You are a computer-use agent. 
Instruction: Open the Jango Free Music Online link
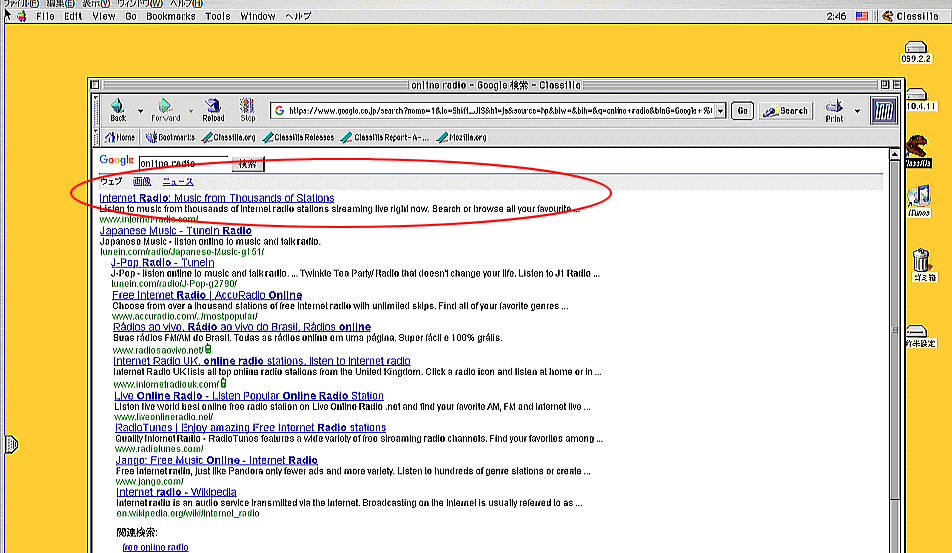(217, 461)
